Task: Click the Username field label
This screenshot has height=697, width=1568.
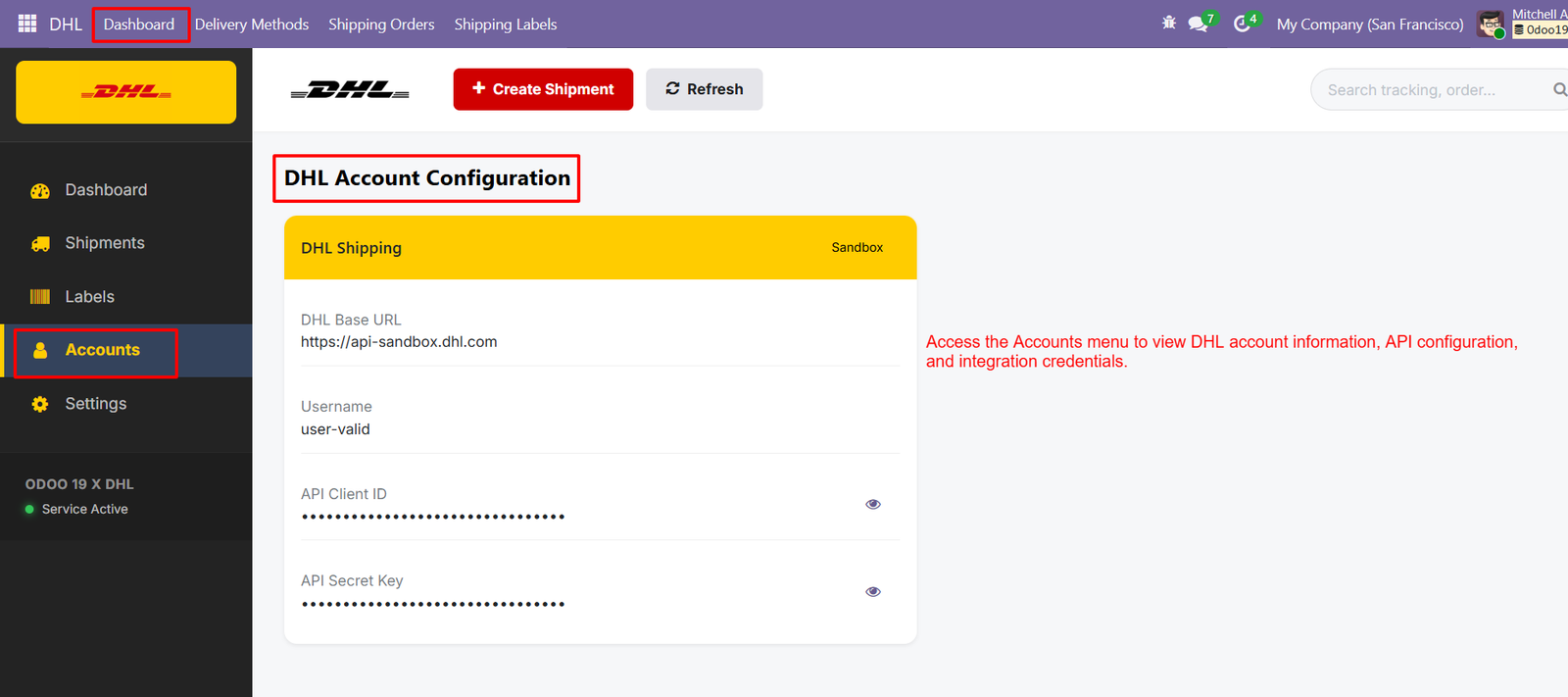Action: 336,406
